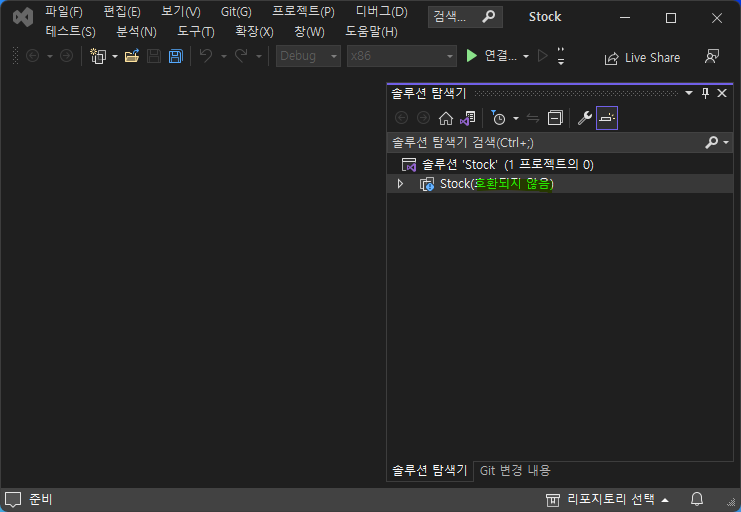The width and height of the screenshot is (741, 512).
Task: Open the 파일(F) menu
Action: (x=64, y=12)
